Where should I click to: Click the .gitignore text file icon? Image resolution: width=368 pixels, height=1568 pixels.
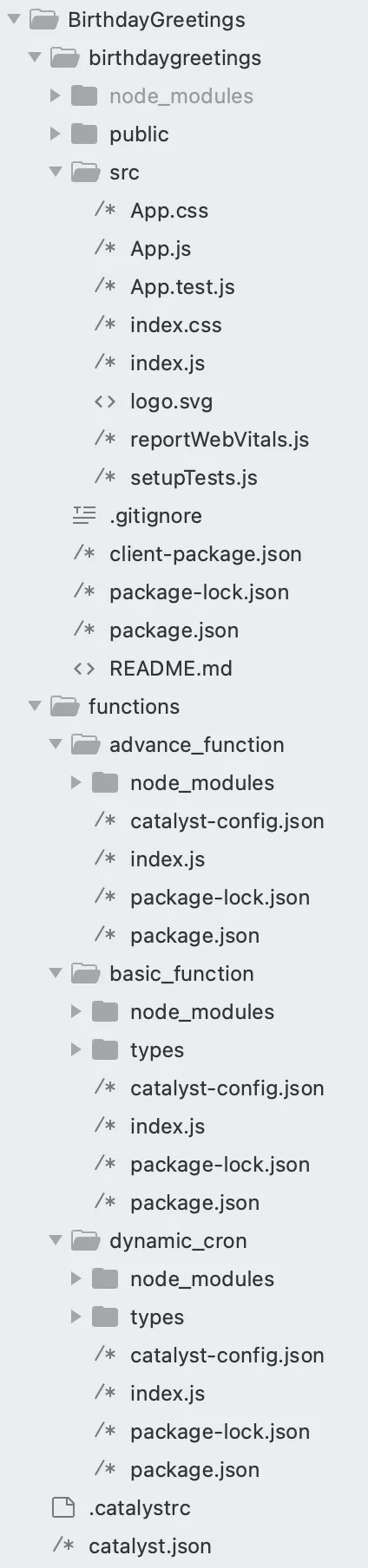[x=84, y=515]
